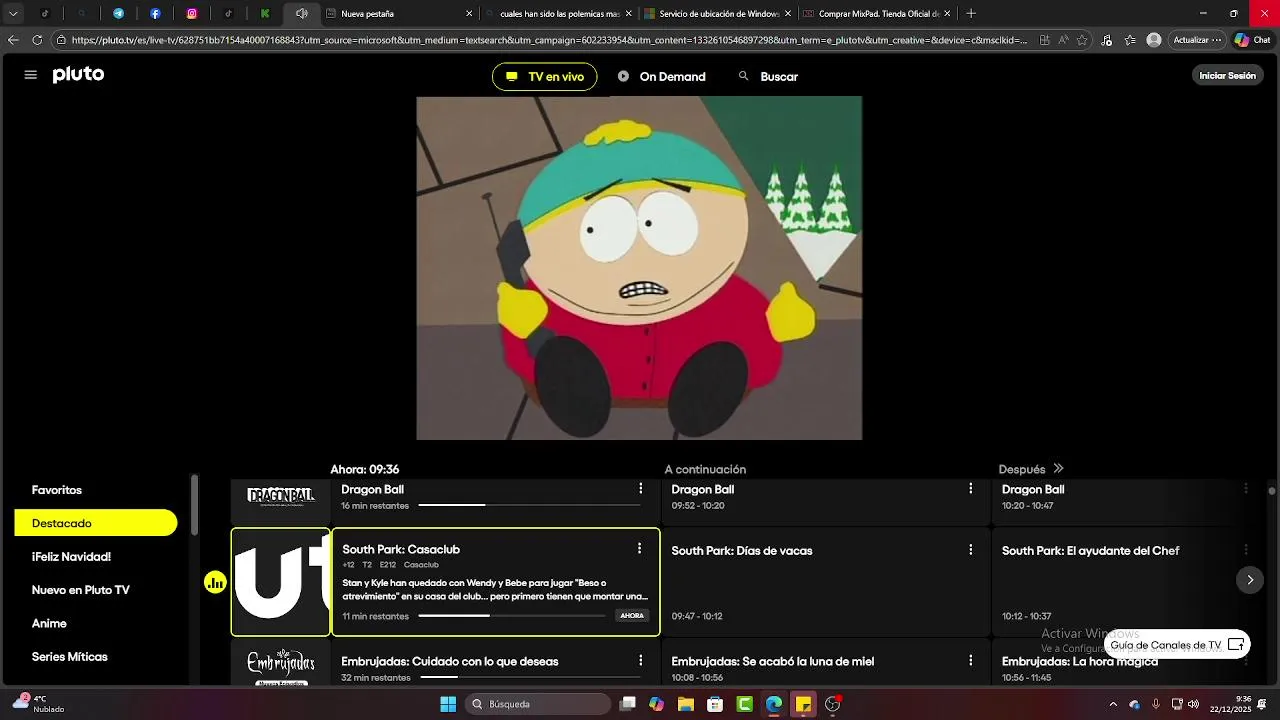
Task: Open pinned Facebook tab
Action: tap(155, 14)
